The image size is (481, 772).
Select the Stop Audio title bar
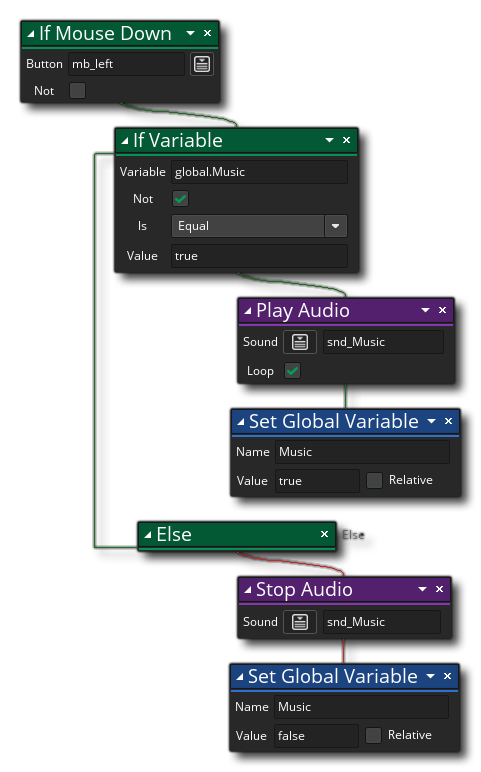pyautogui.click(x=344, y=590)
